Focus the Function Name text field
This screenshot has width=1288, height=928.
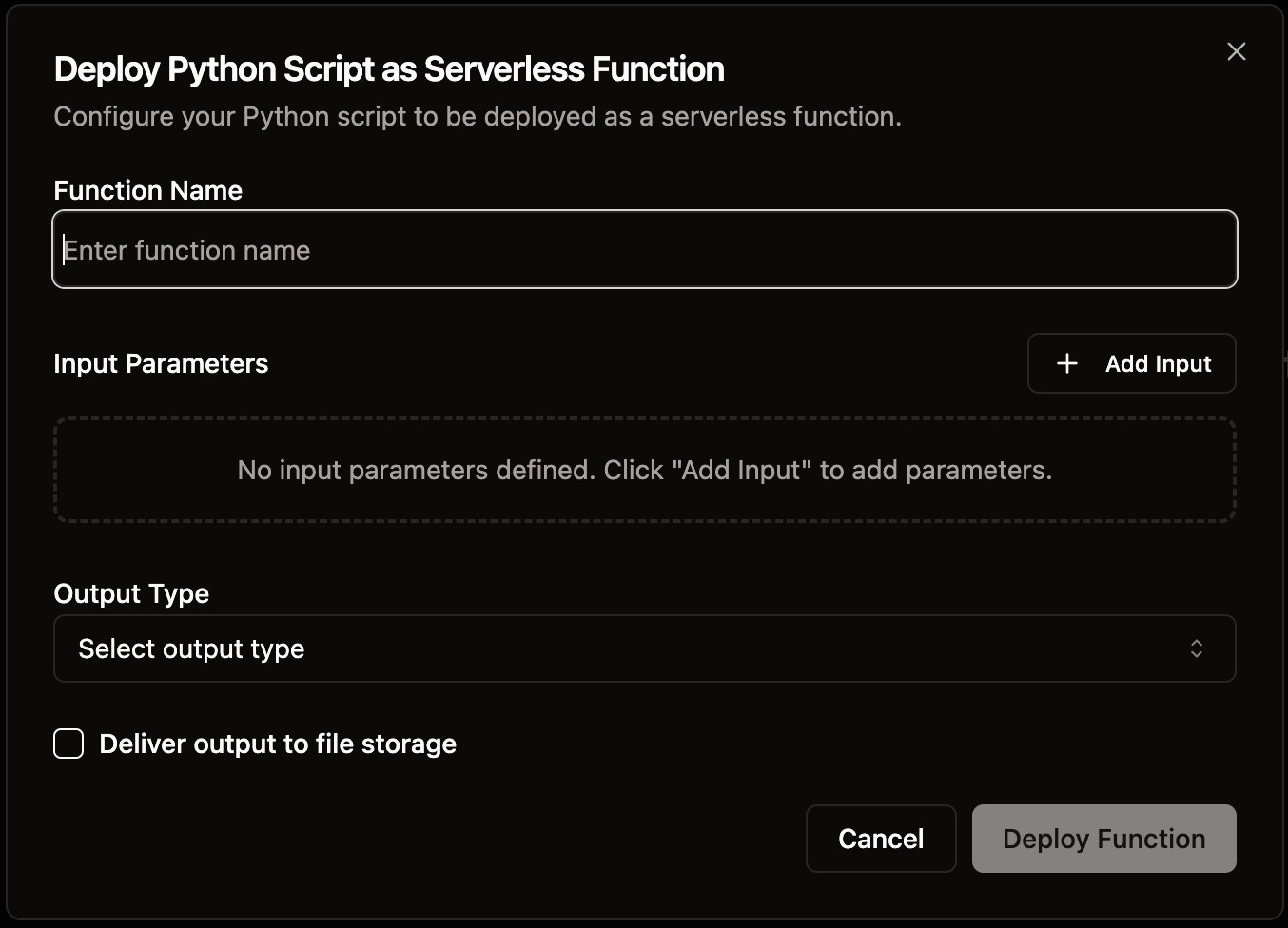644,249
